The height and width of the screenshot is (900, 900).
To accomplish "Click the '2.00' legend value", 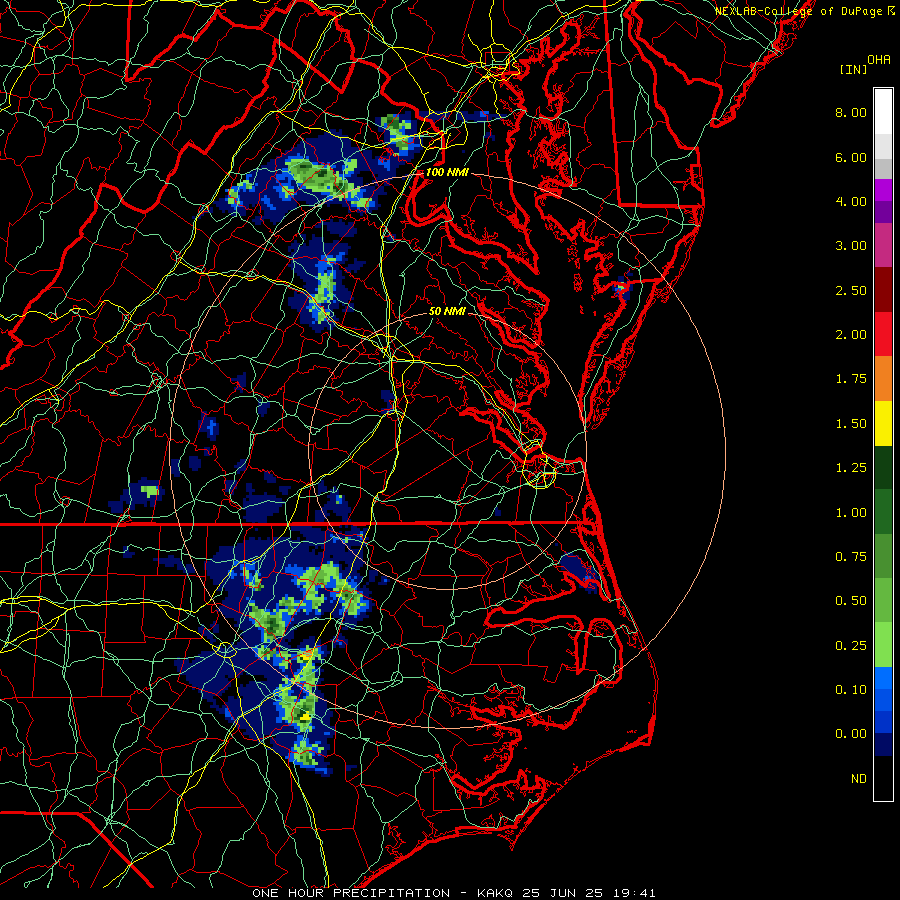I will [x=851, y=335].
